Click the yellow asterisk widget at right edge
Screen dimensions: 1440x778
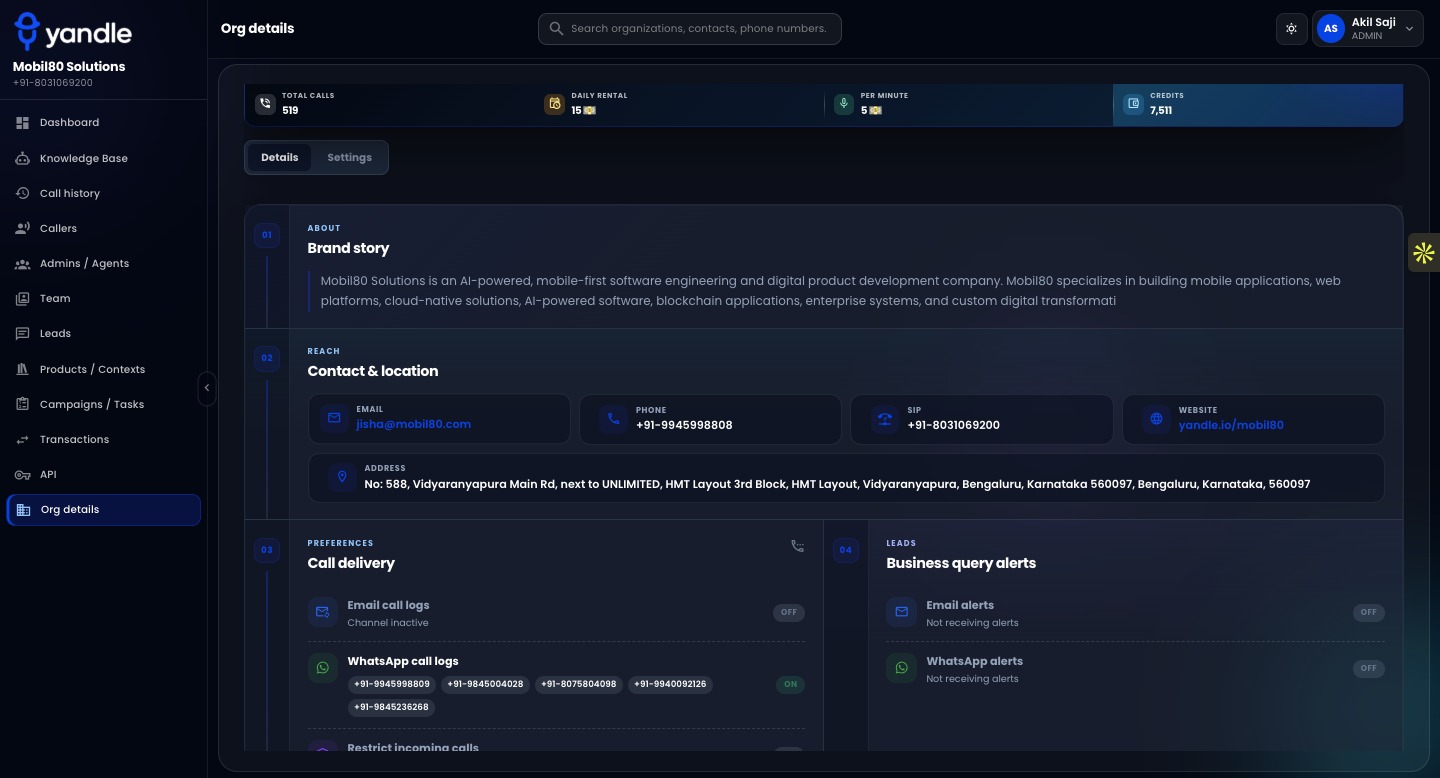1424,253
